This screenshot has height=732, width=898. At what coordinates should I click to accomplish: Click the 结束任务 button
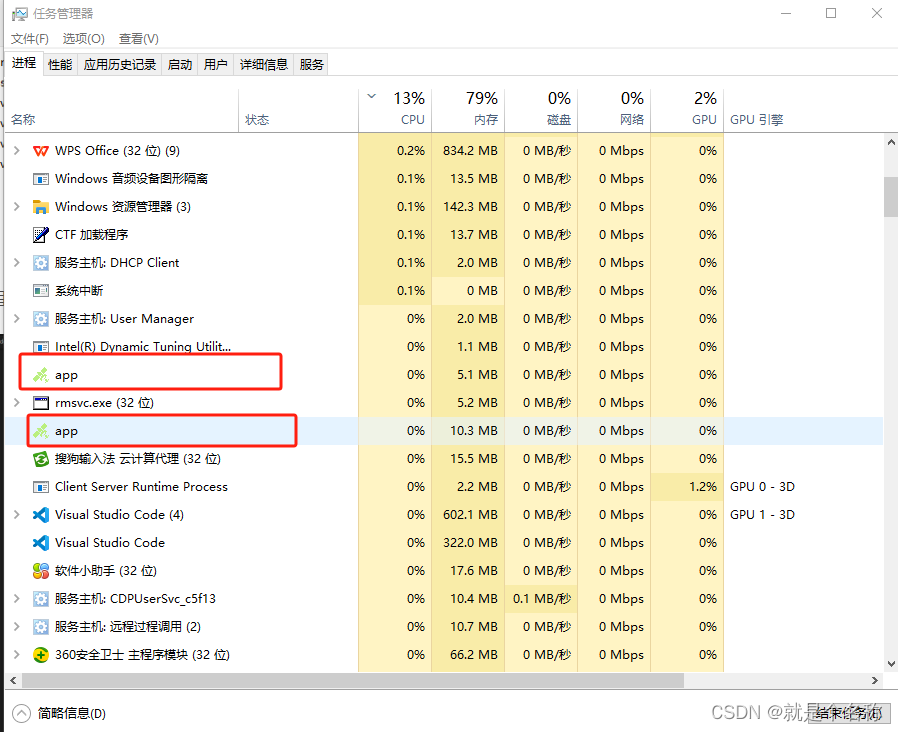pos(849,714)
